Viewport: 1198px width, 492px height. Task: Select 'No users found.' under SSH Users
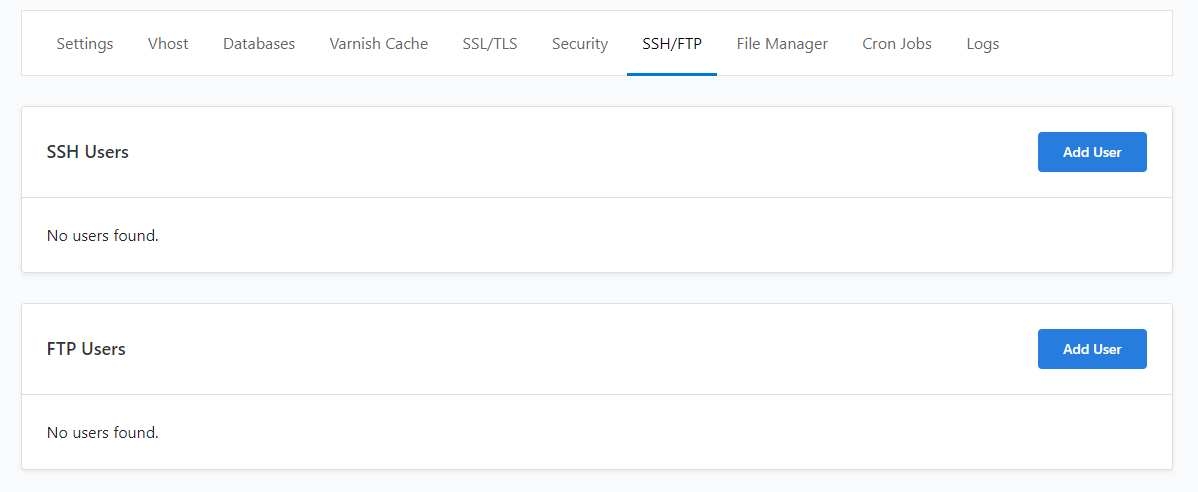coord(102,235)
